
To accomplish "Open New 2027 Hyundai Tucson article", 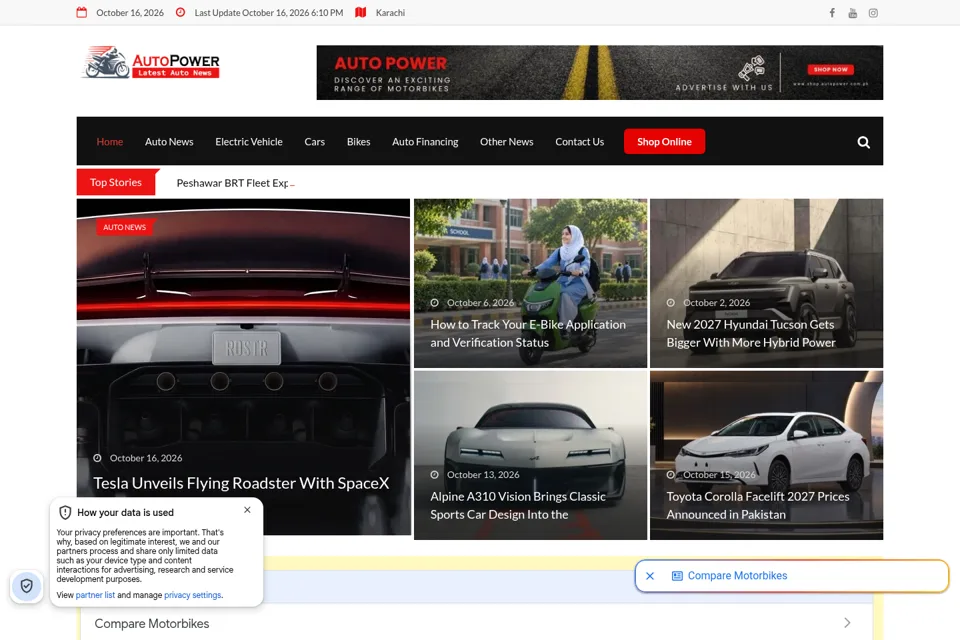I will pyautogui.click(x=751, y=333).
